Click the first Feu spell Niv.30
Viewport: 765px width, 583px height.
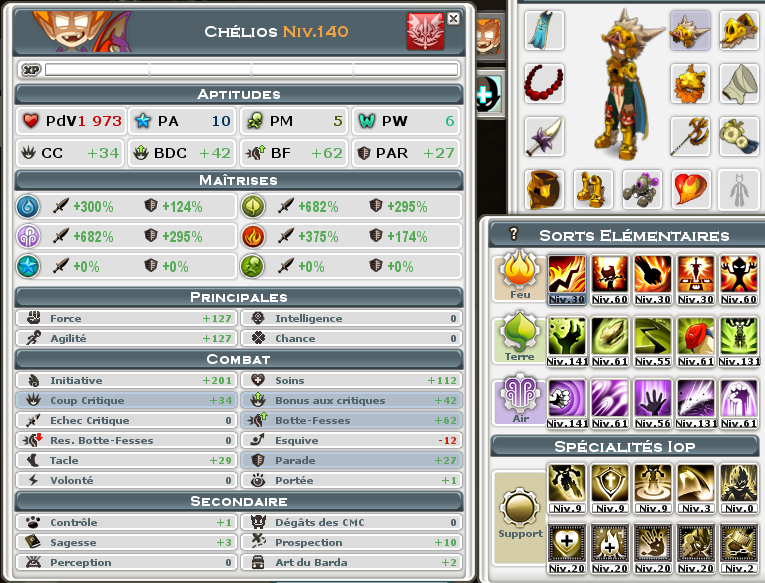[x=566, y=280]
